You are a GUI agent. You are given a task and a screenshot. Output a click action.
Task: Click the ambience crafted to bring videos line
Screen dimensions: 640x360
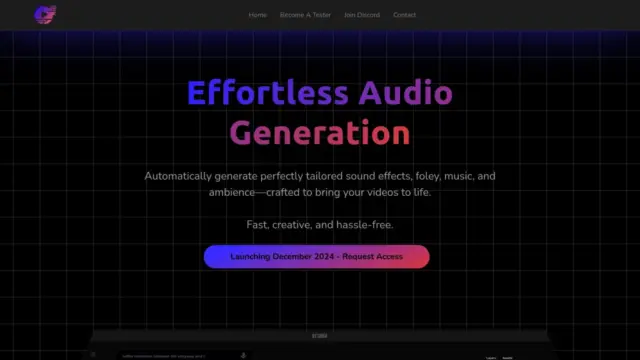pos(320,192)
